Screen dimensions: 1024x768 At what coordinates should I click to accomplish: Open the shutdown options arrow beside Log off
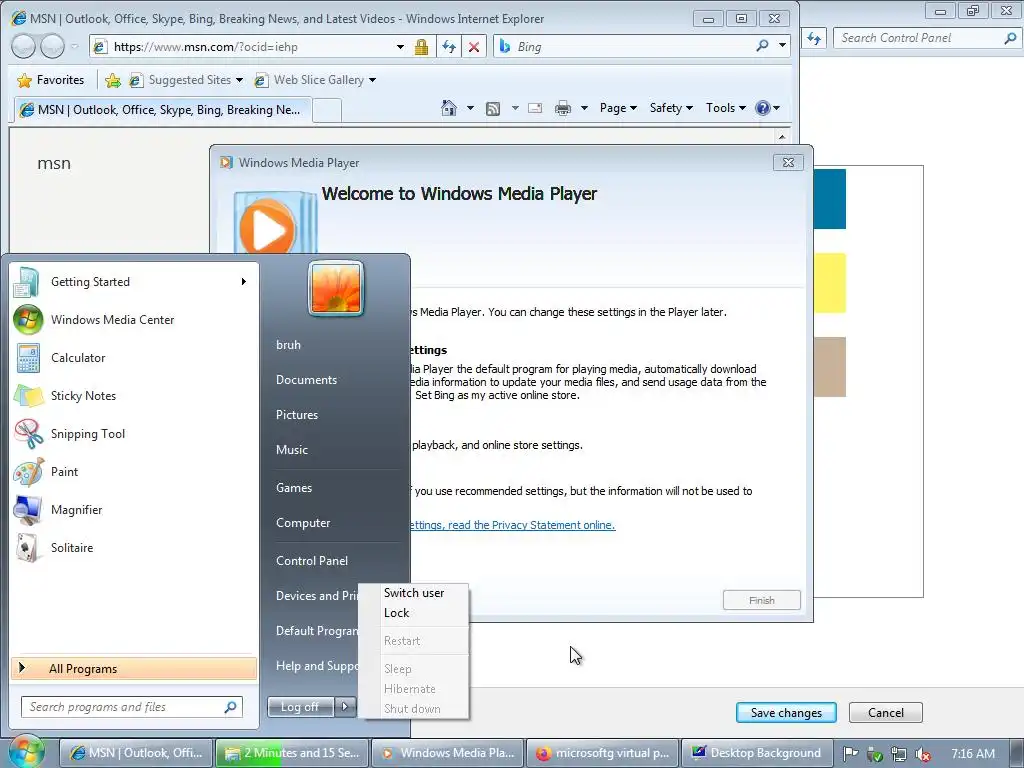(345, 706)
